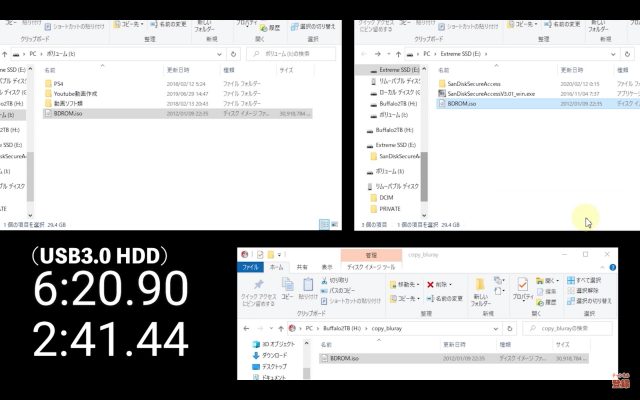Click search box in copy_bluray window

coord(568,328)
